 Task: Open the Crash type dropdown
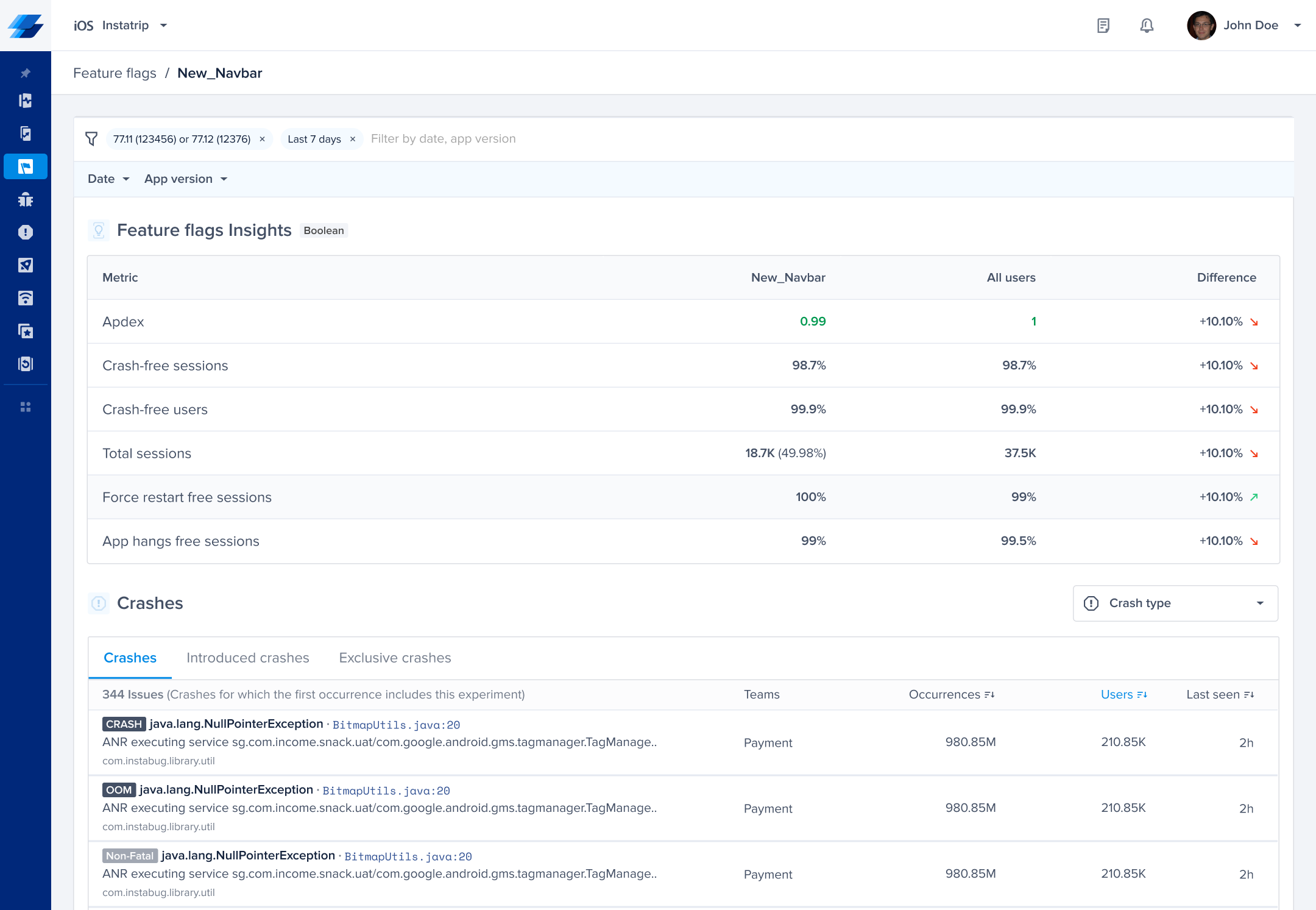1175,603
